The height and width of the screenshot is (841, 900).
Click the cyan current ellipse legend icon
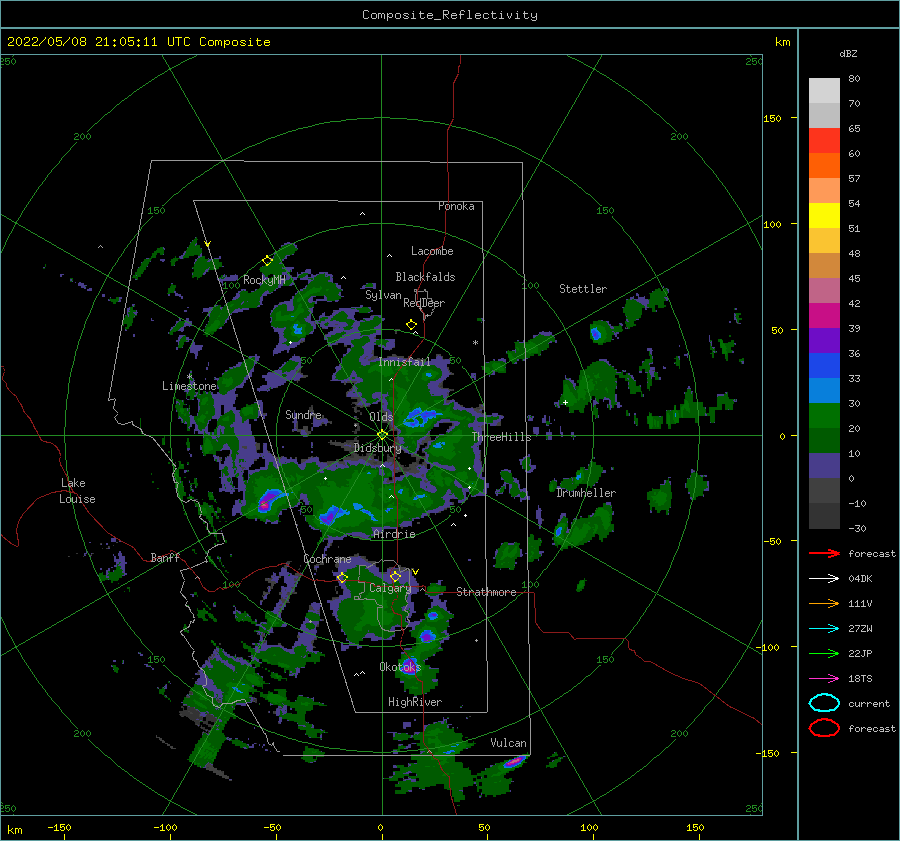[x=824, y=703]
